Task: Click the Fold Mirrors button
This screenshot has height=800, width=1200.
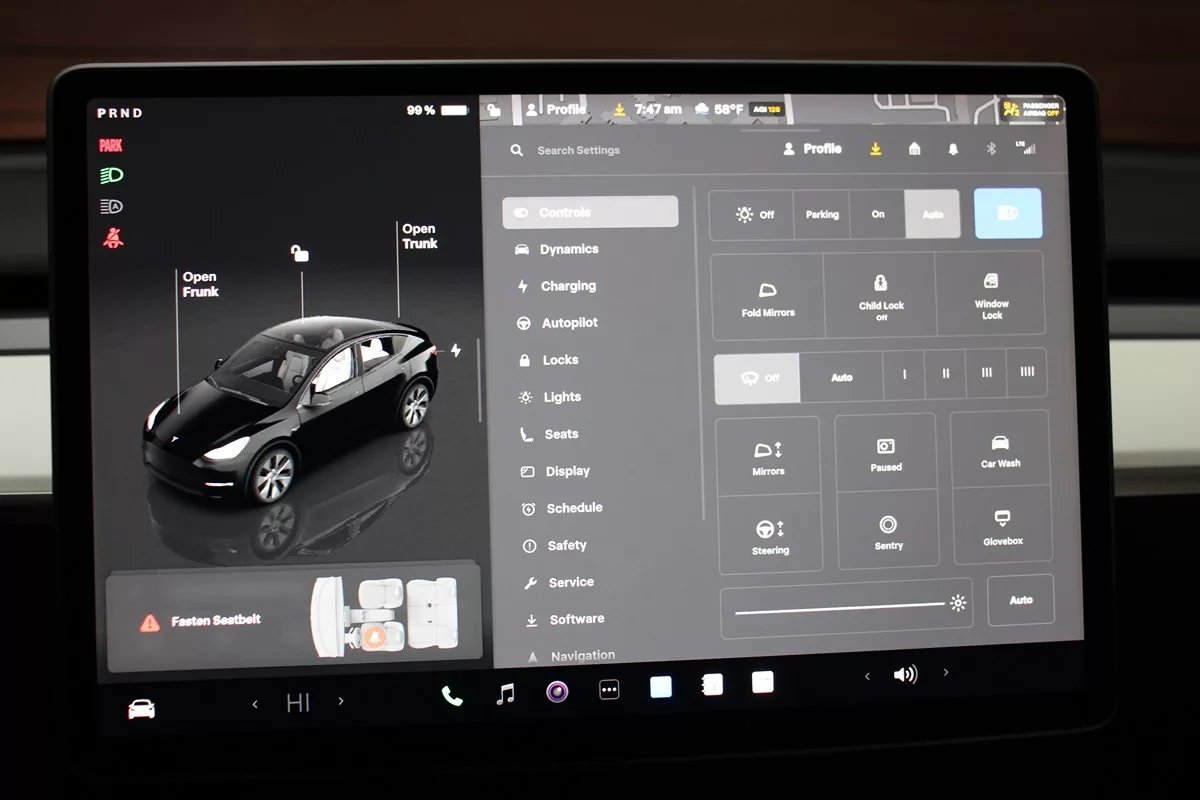Action: click(x=768, y=298)
